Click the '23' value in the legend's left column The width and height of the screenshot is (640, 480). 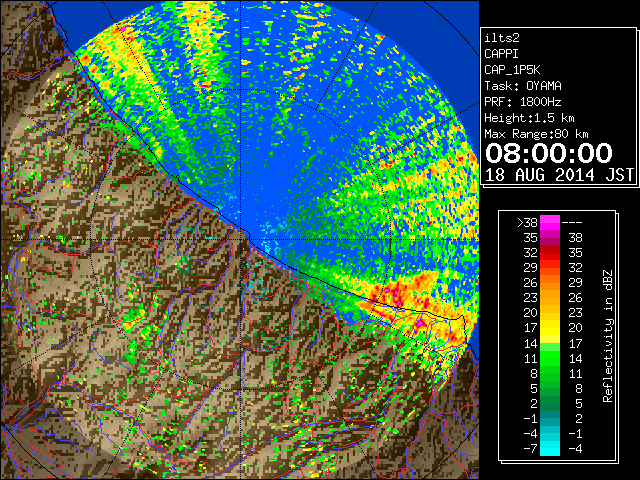(531, 298)
